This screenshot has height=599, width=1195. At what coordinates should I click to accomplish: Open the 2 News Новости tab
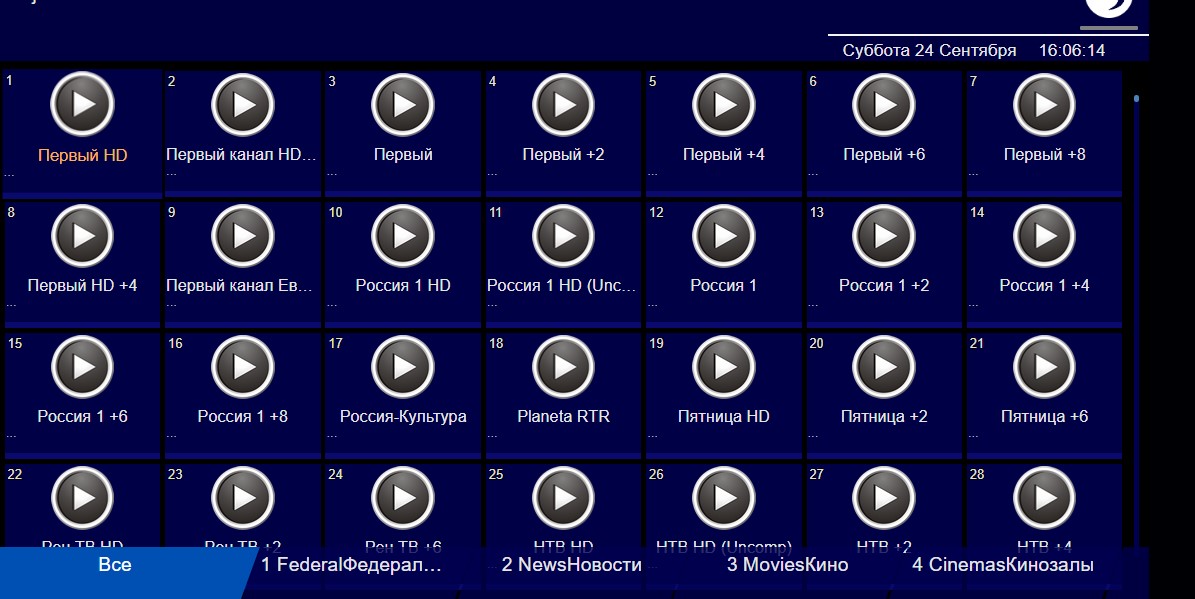572,565
